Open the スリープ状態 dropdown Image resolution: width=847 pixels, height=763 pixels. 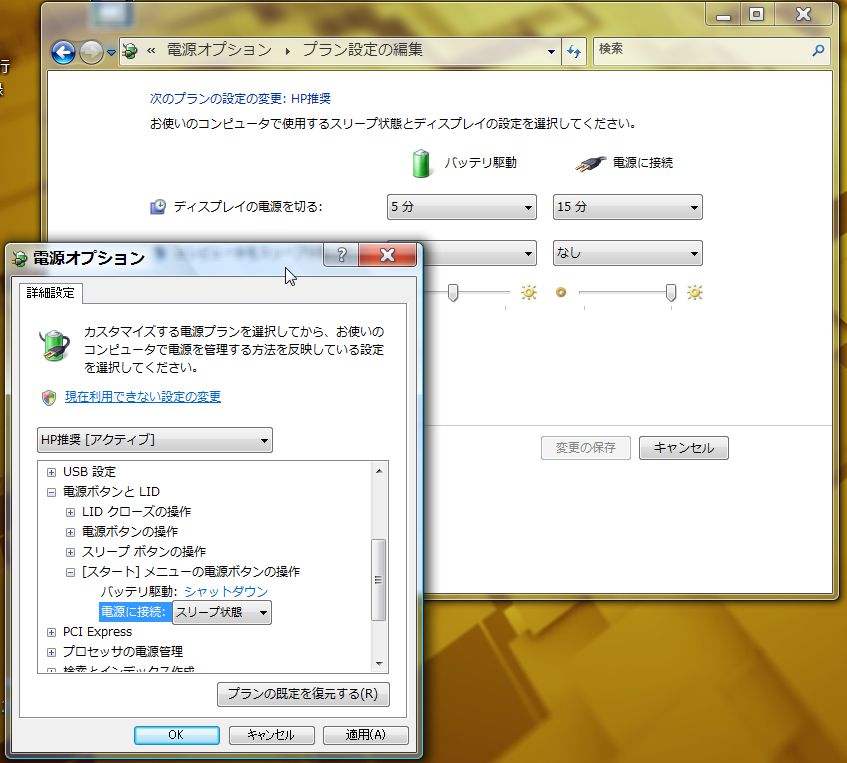point(222,612)
